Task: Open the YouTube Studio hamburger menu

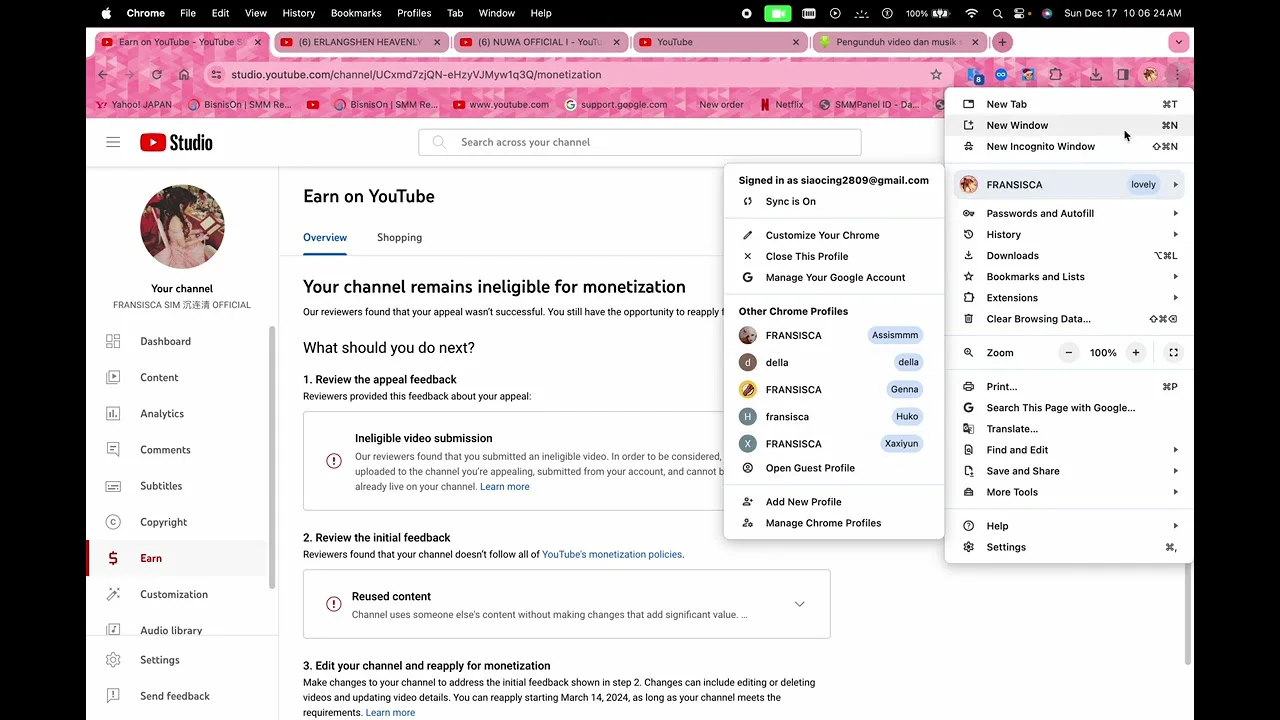Action: (113, 142)
